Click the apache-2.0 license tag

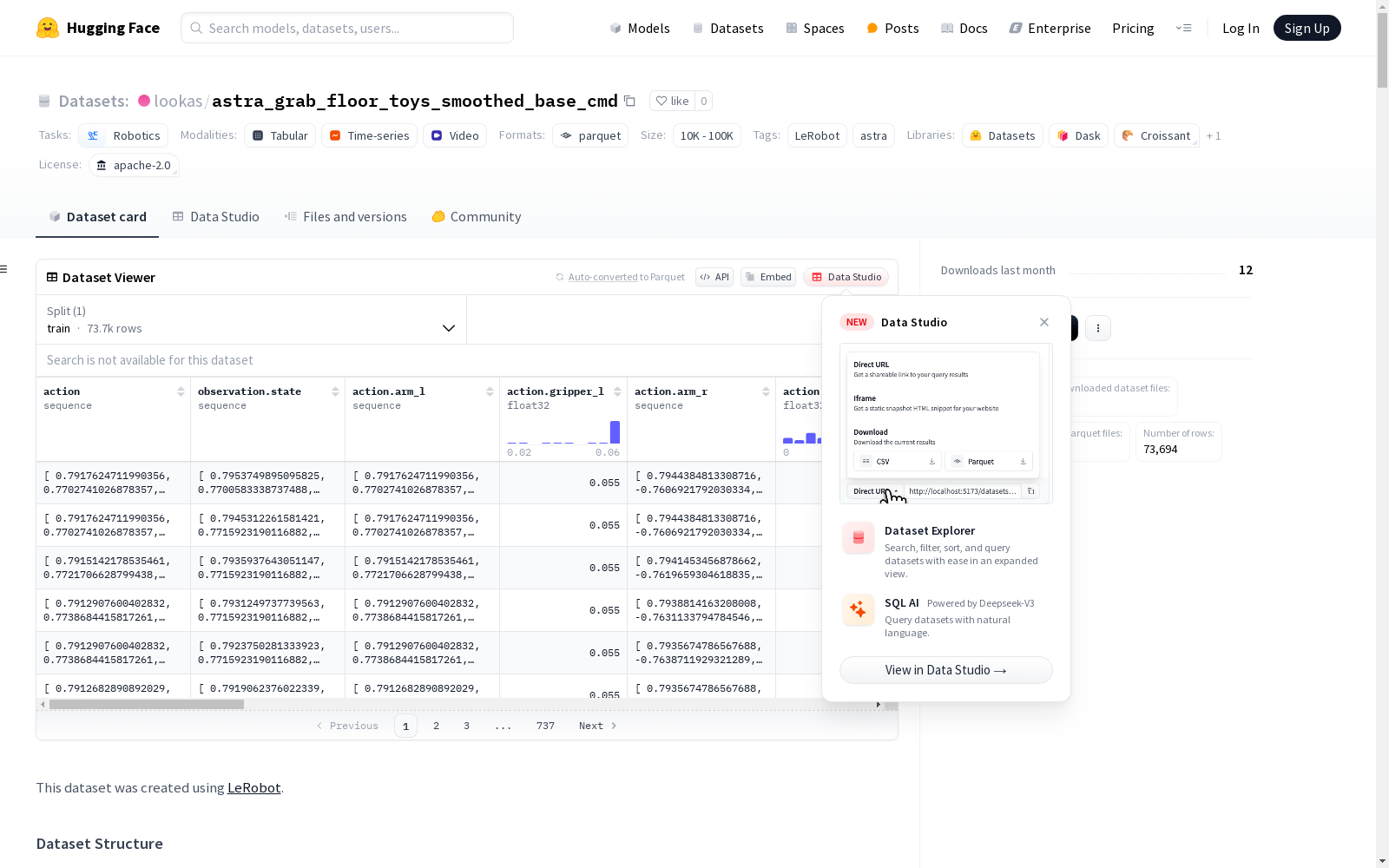coord(134,165)
